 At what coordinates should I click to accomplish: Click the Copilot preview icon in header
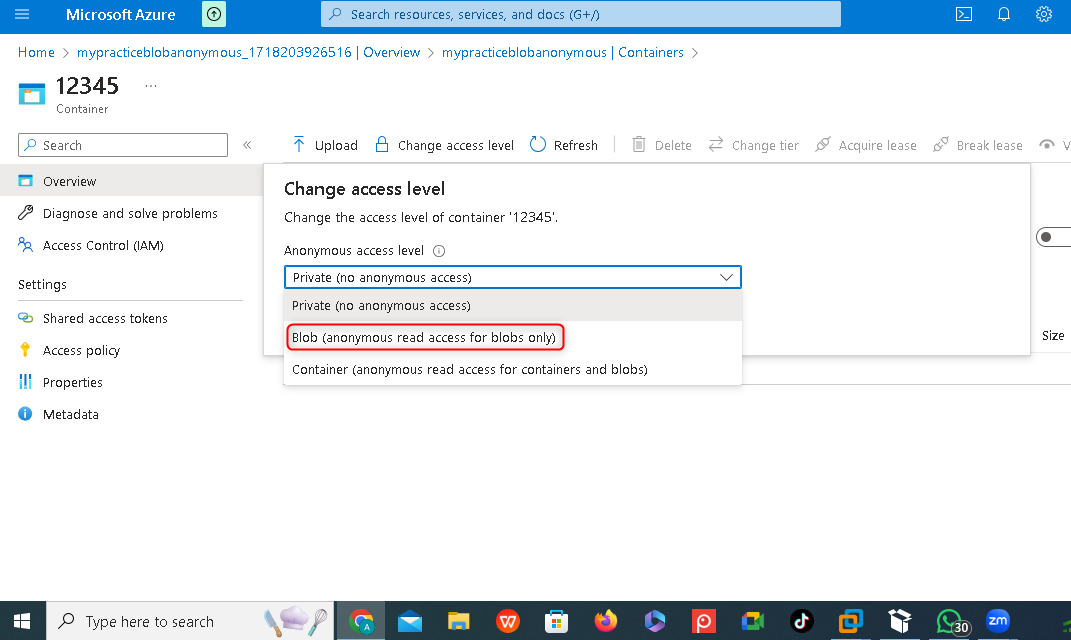coord(214,14)
